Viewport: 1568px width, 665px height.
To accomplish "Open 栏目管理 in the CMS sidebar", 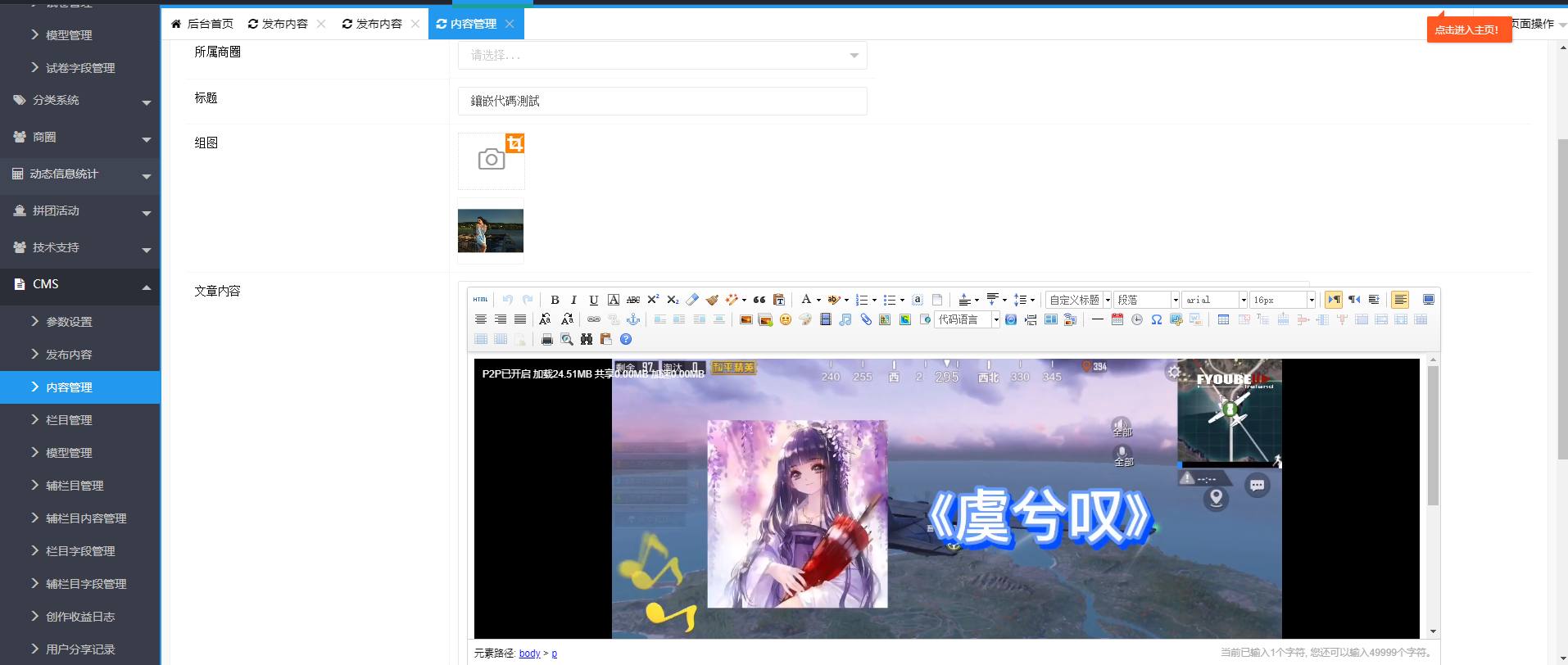I will pyautogui.click(x=69, y=420).
